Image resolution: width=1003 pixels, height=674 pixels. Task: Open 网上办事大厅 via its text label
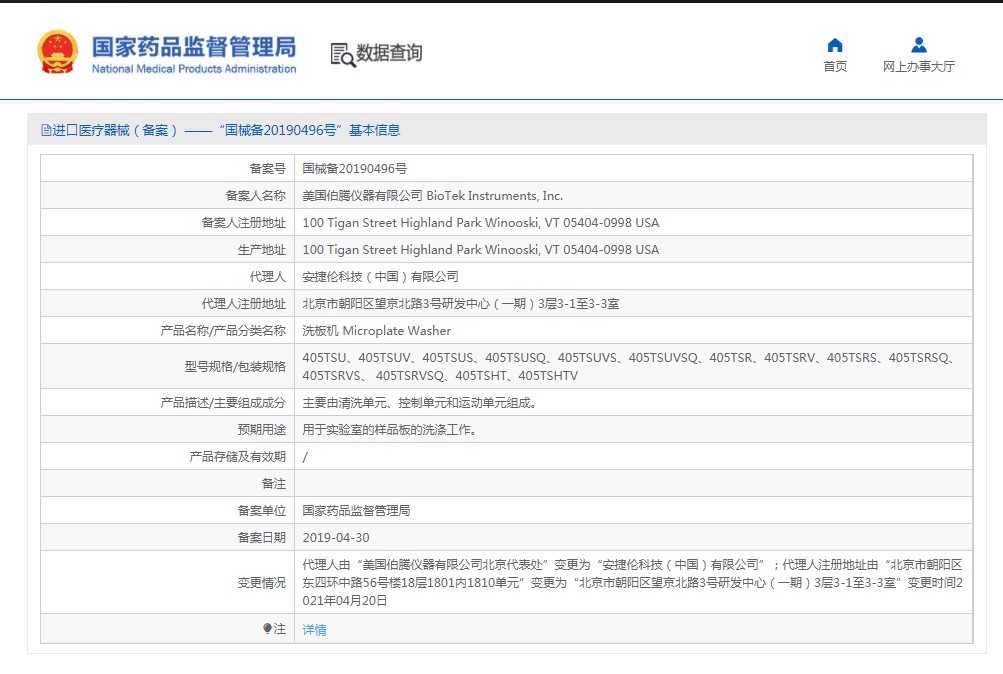click(918, 67)
